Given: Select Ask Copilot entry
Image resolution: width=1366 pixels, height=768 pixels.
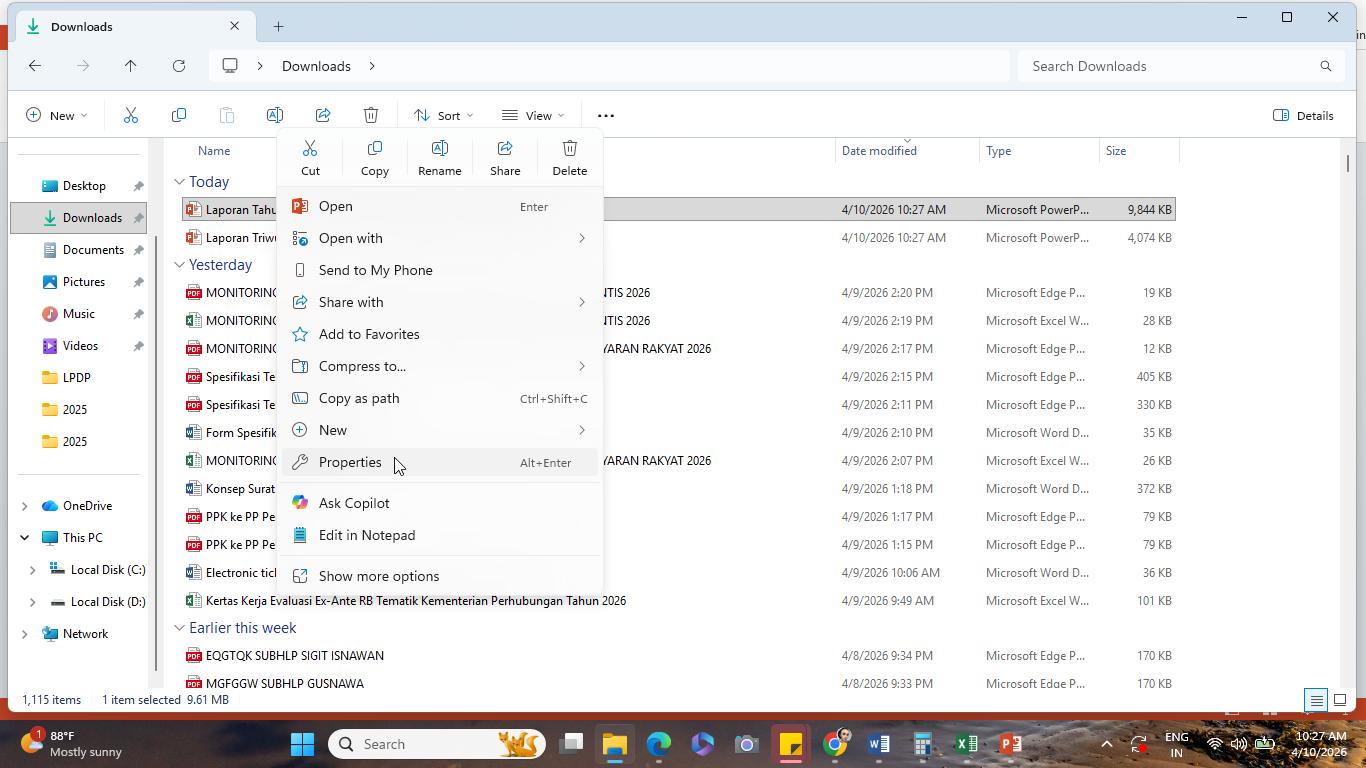Looking at the screenshot, I should [440, 503].
